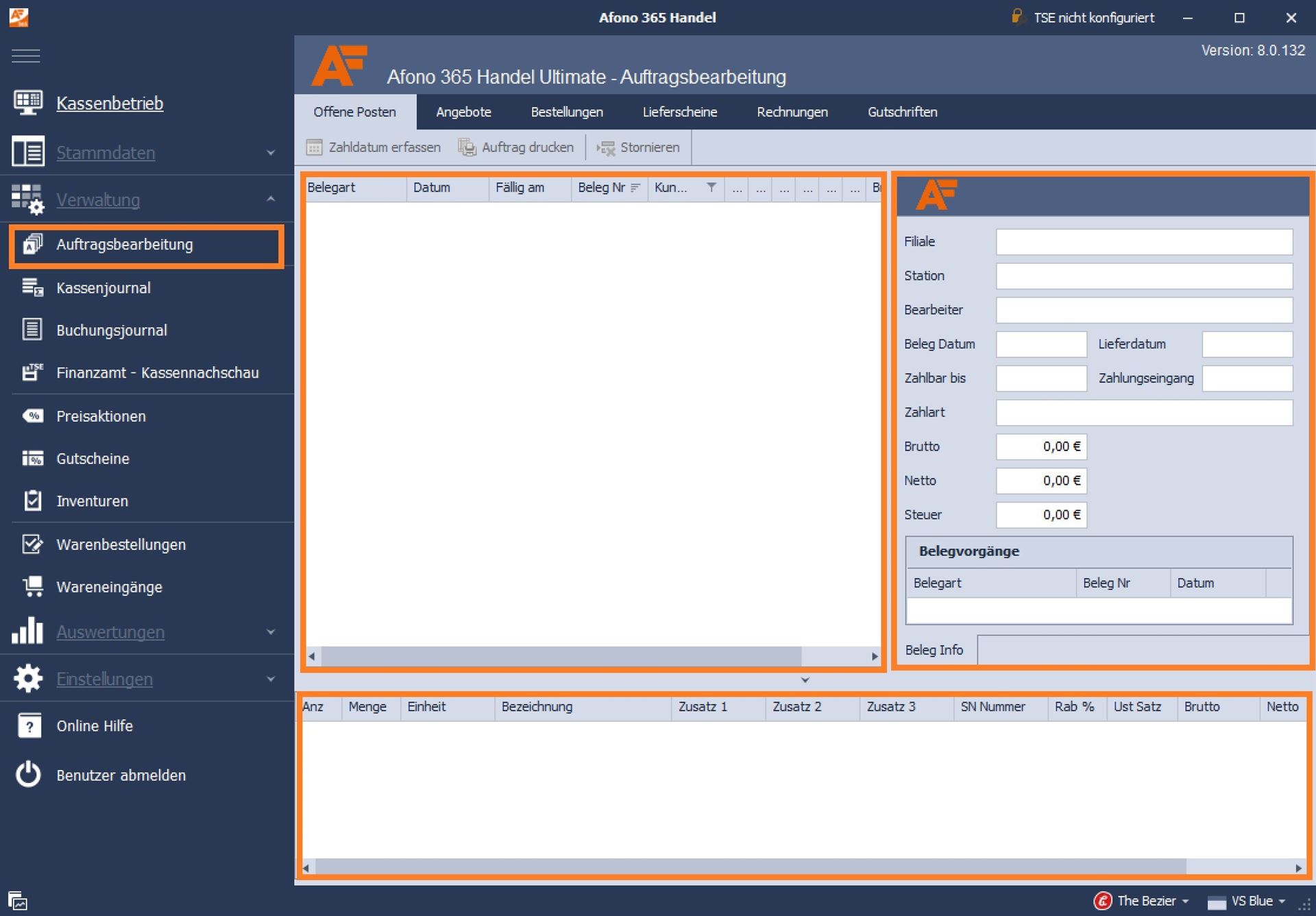Click the Zahldatum erfassen calendar icon
The image size is (1316, 916).
[x=314, y=147]
